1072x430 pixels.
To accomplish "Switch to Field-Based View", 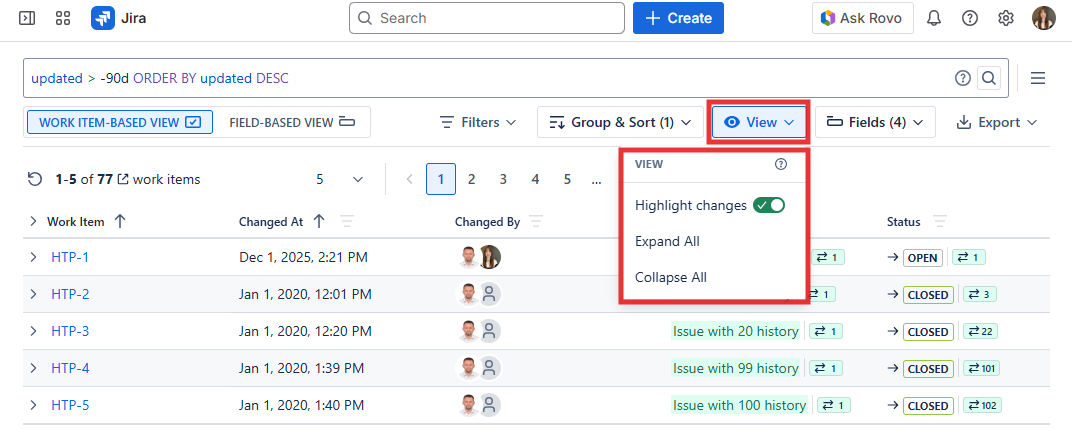I will coord(292,122).
